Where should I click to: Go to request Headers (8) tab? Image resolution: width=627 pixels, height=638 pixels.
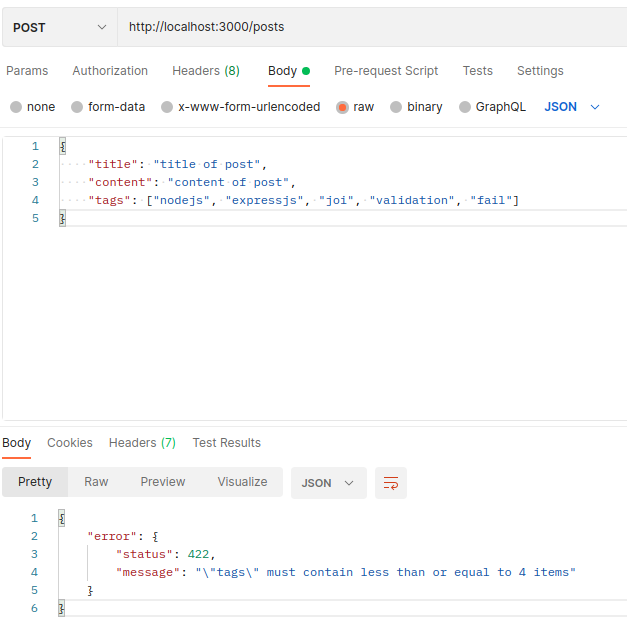pos(206,71)
